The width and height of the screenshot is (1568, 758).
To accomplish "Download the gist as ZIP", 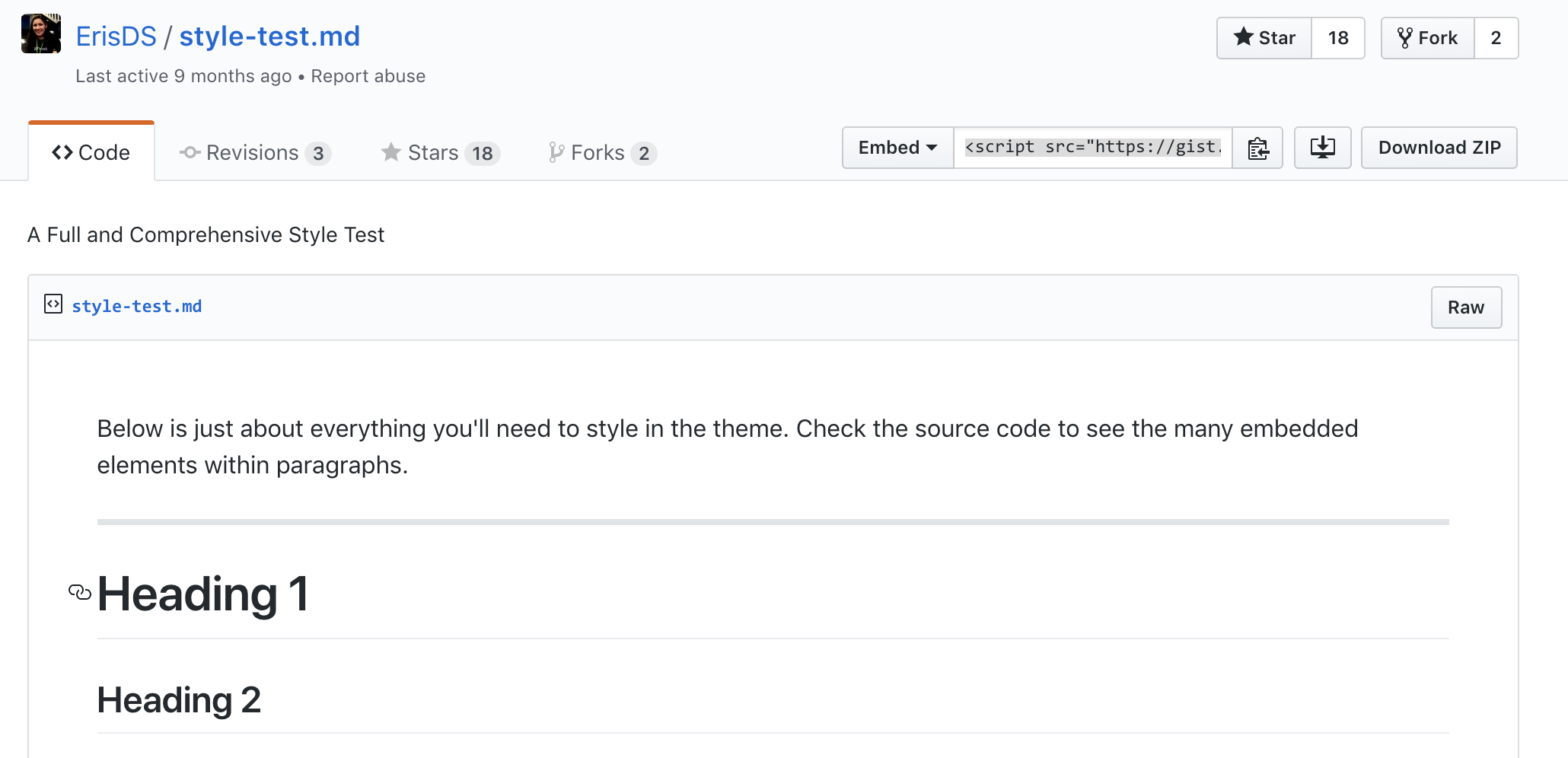I will pyautogui.click(x=1439, y=148).
